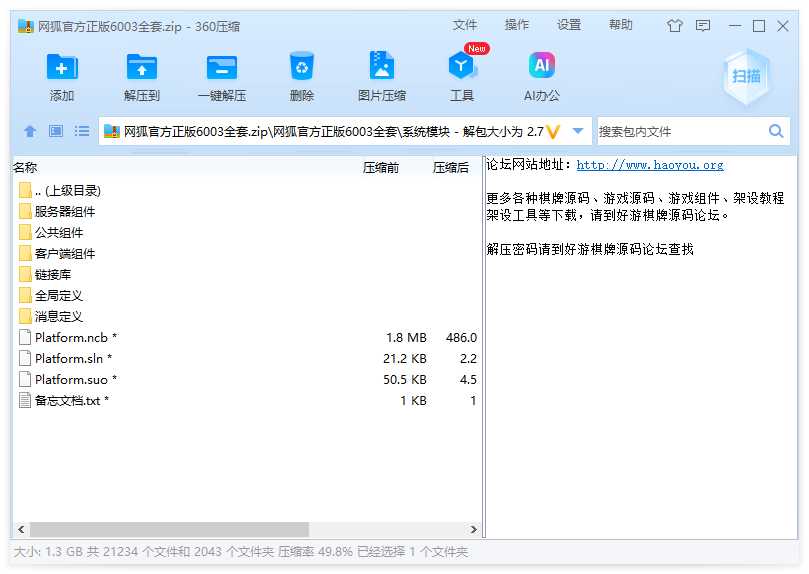809x574 pixels.
Task: Click the feedback message icon in title bar
Action: click(x=703, y=26)
